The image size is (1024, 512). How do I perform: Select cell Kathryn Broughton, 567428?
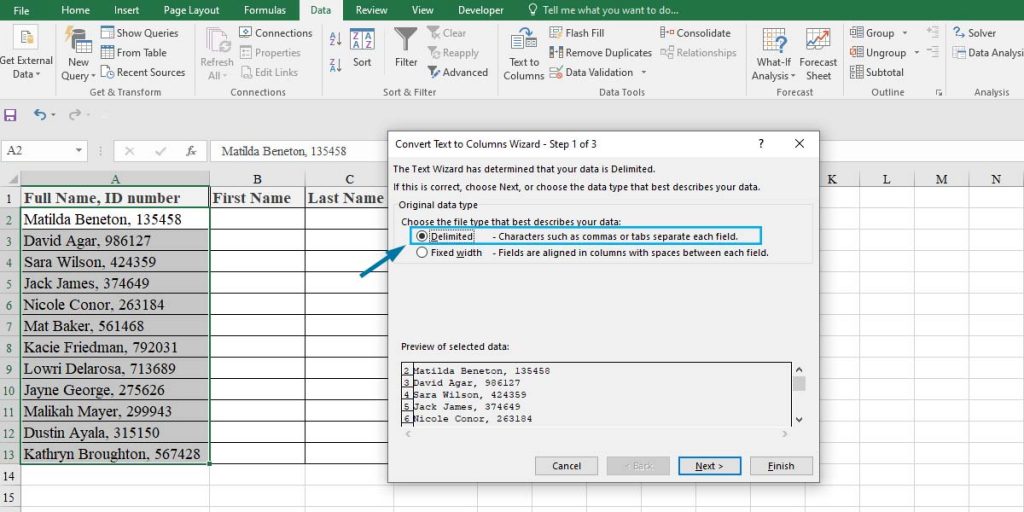tap(115, 453)
